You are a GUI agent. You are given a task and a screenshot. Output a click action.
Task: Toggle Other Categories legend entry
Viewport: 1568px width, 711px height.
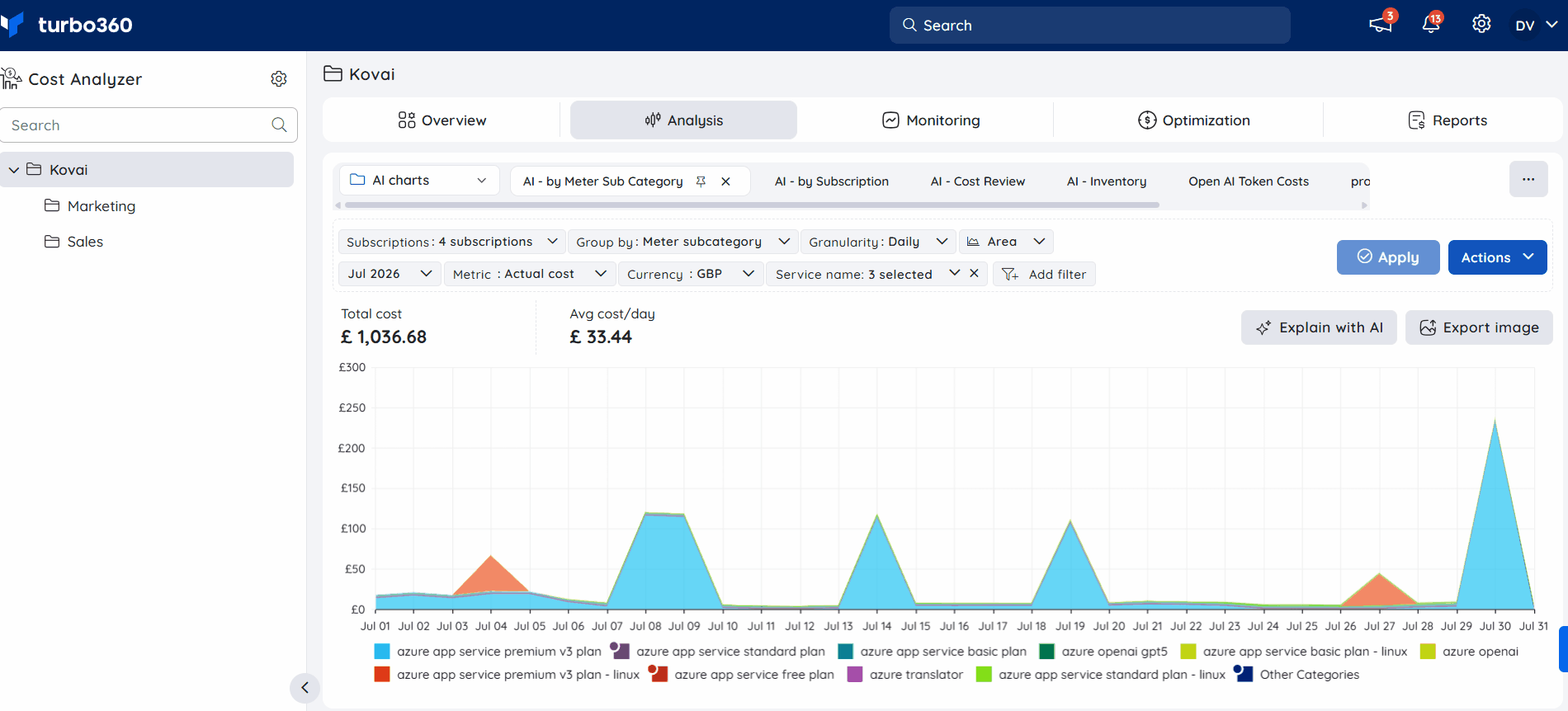1296,675
